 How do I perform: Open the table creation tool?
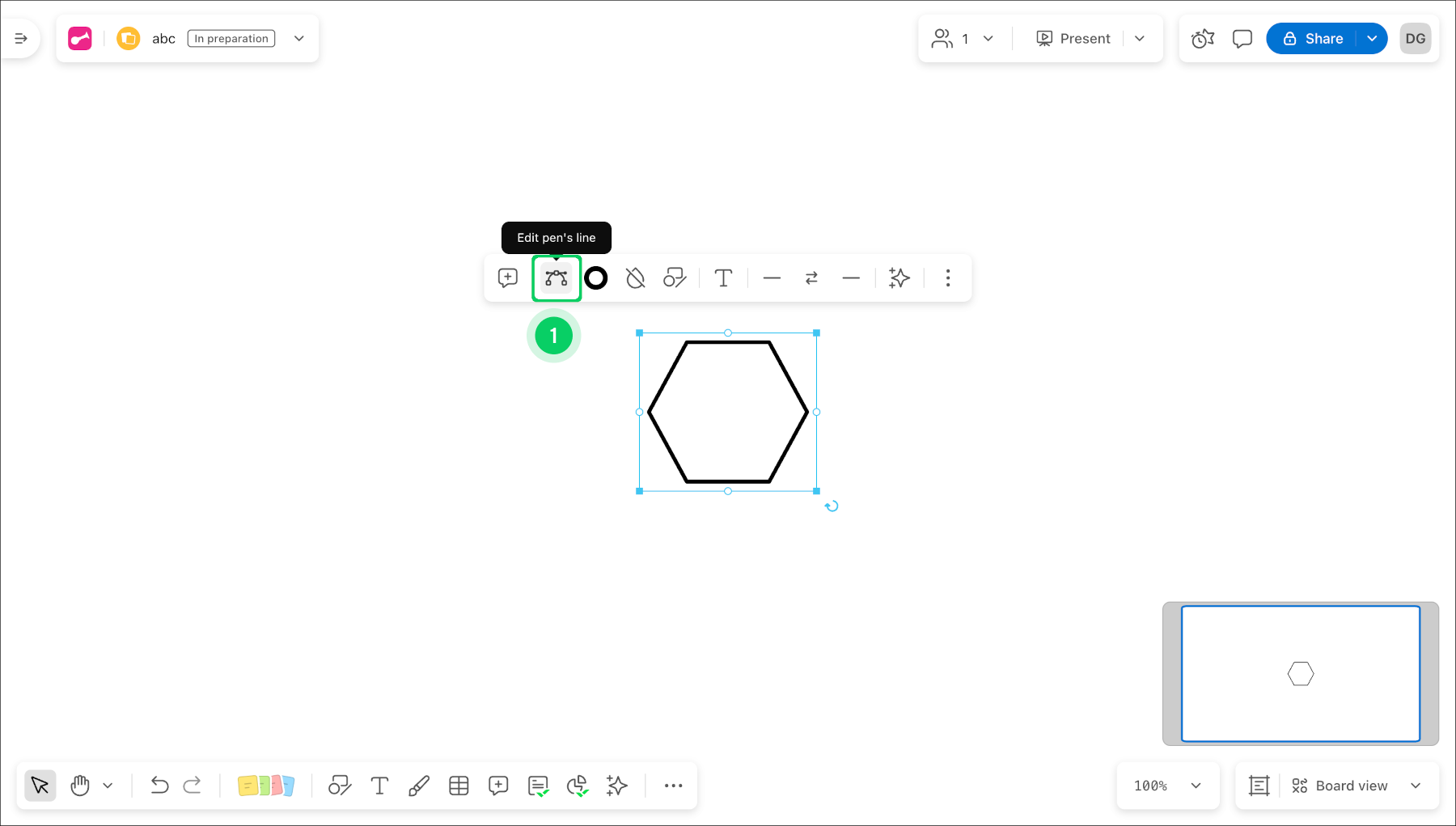pos(459,785)
